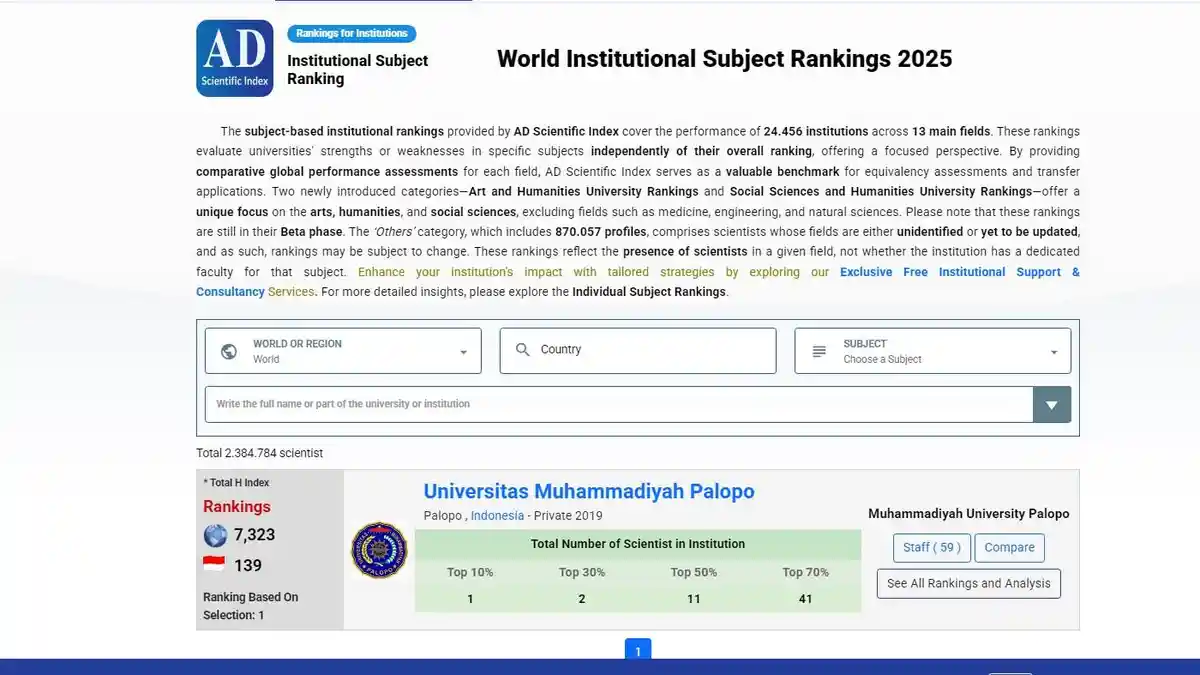Click the globe icon in World or Region selector
Image resolution: width=1200 pixels, height=675 pixels.
tap(229, 351)
